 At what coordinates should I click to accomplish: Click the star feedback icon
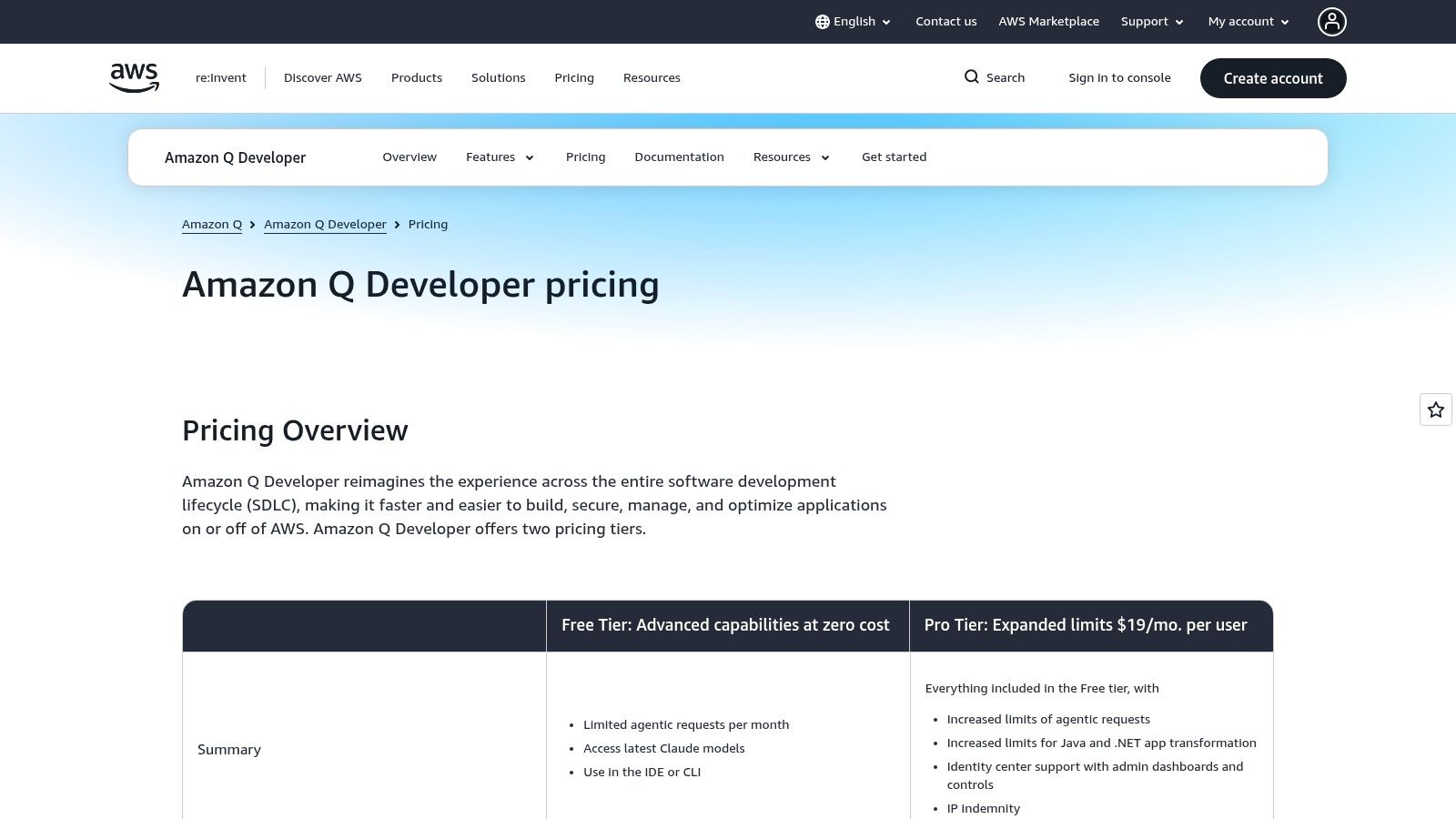click(1436, 409)
